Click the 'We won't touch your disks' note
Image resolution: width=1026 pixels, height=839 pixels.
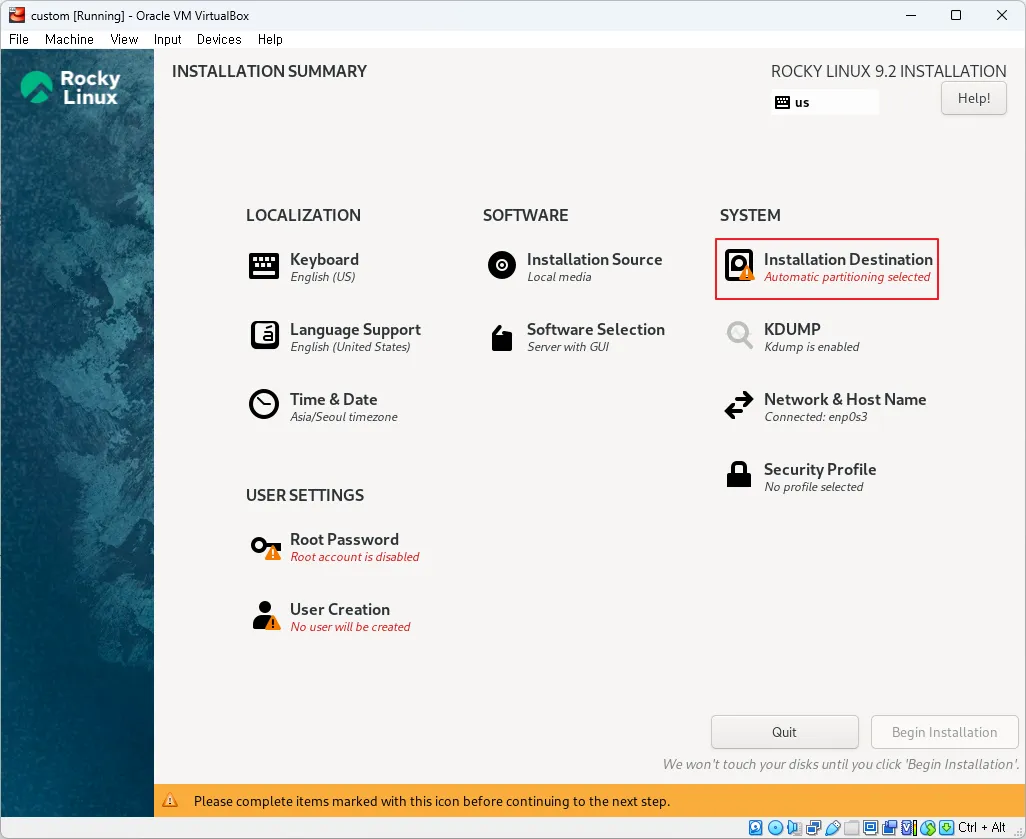(x=841, y=764)
